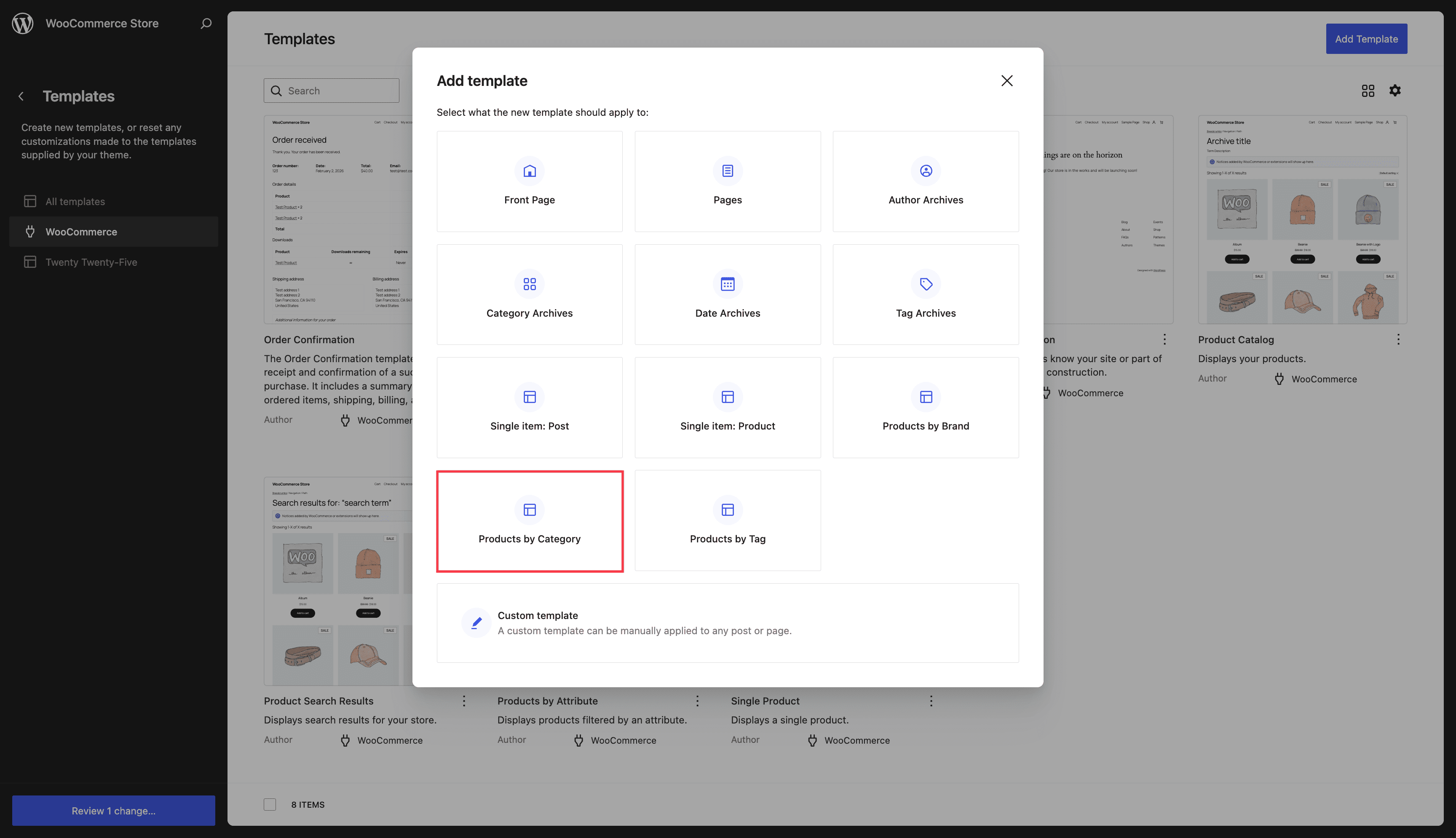Open Single Product options menu
This screenshot has width=1456, height=838.
(931, 701)
